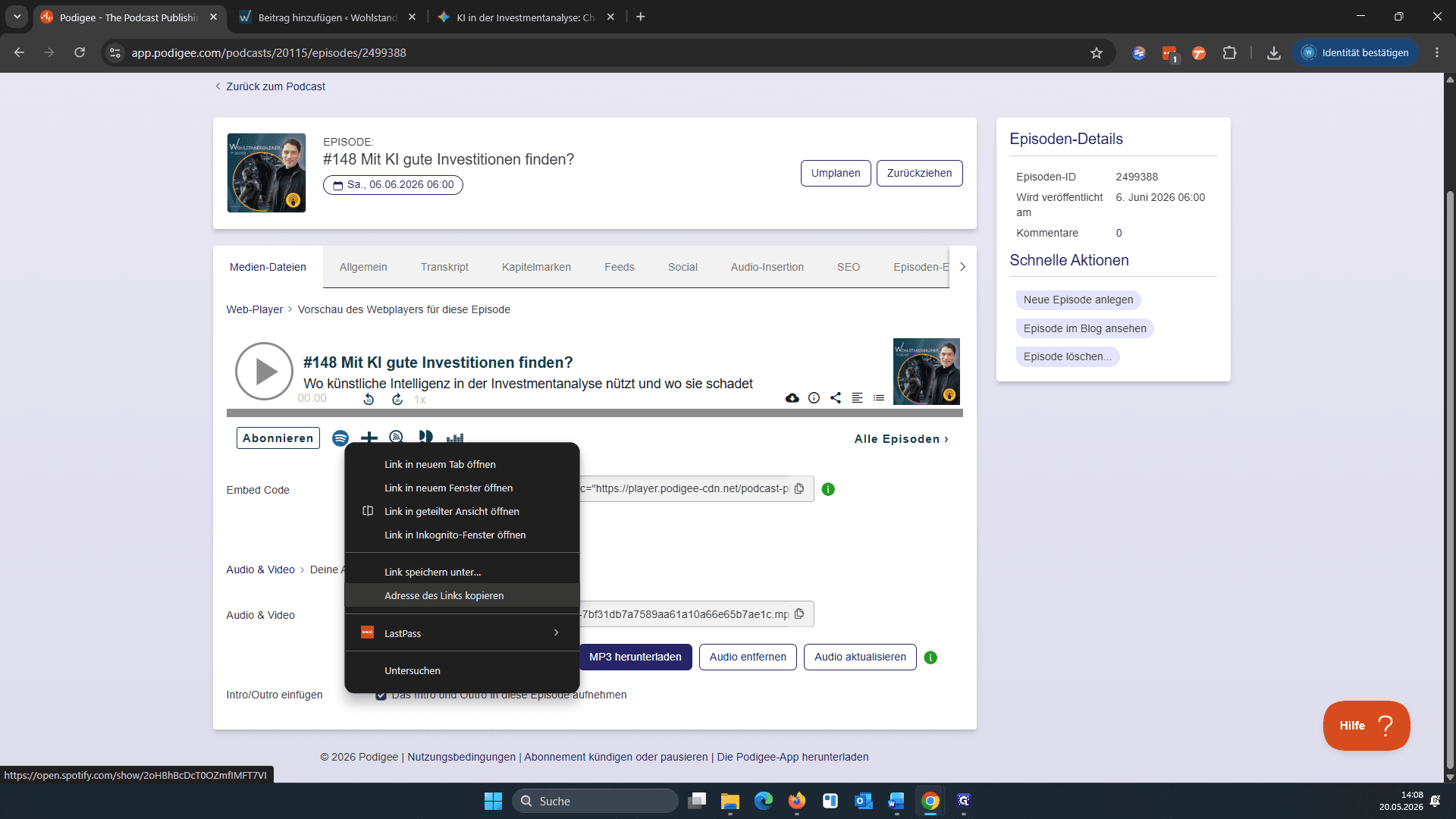Open the Chrome downloads icon
The height and width of the screenshot is (819, 1456).
click(1274, 53)
